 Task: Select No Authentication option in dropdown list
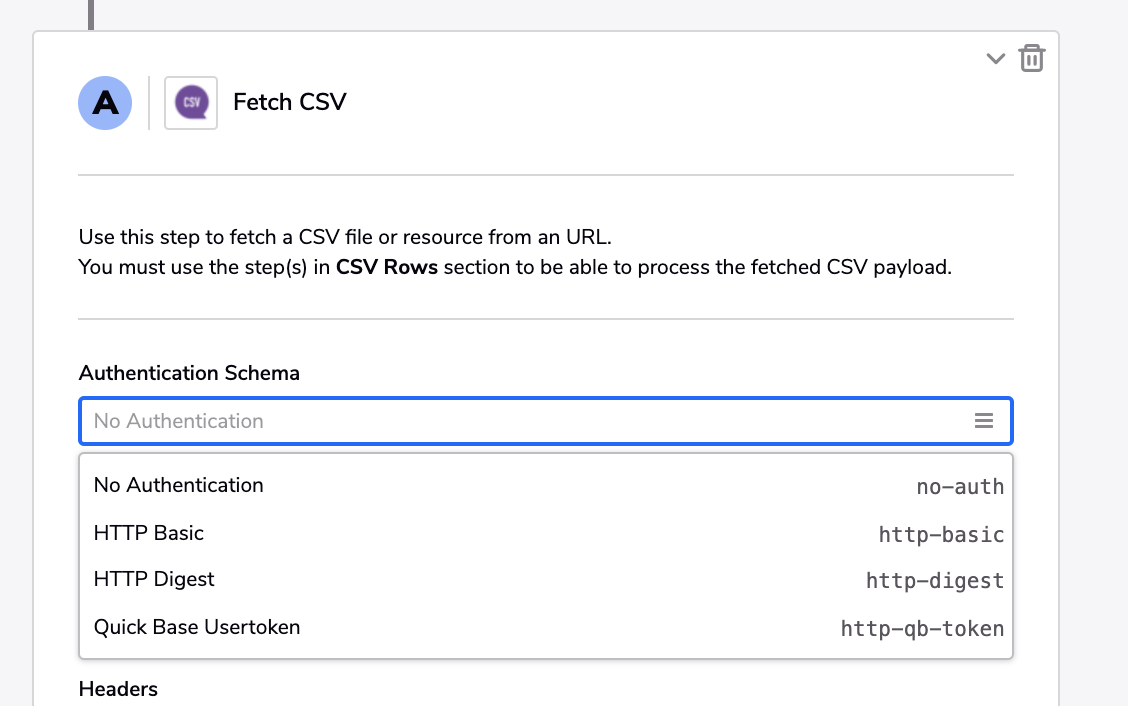[x=546, y=486]
